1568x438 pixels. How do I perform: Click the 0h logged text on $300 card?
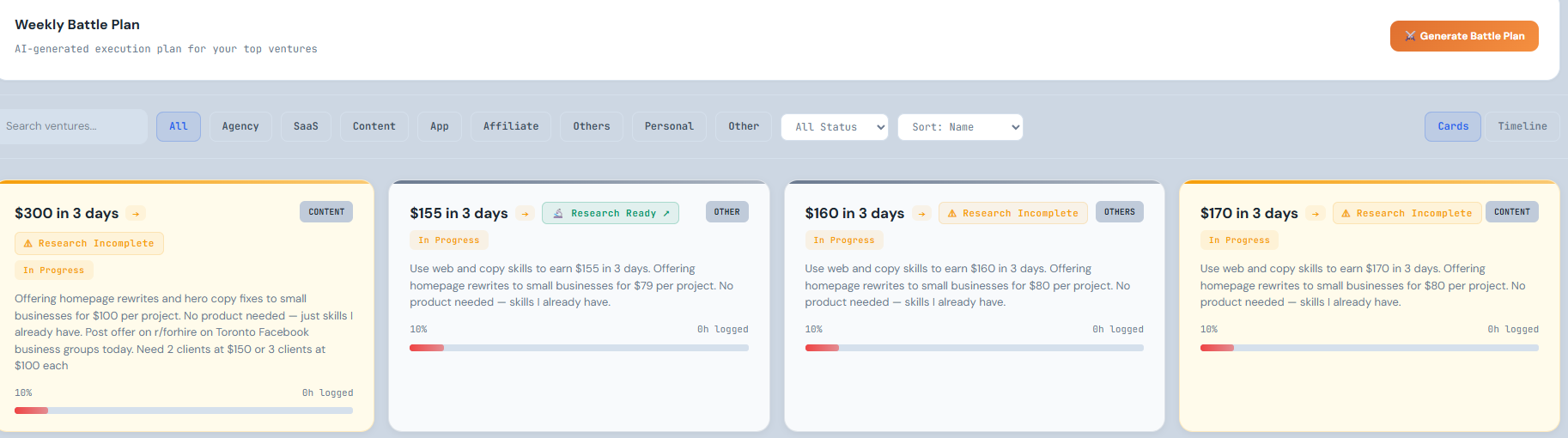coord(327,393)
